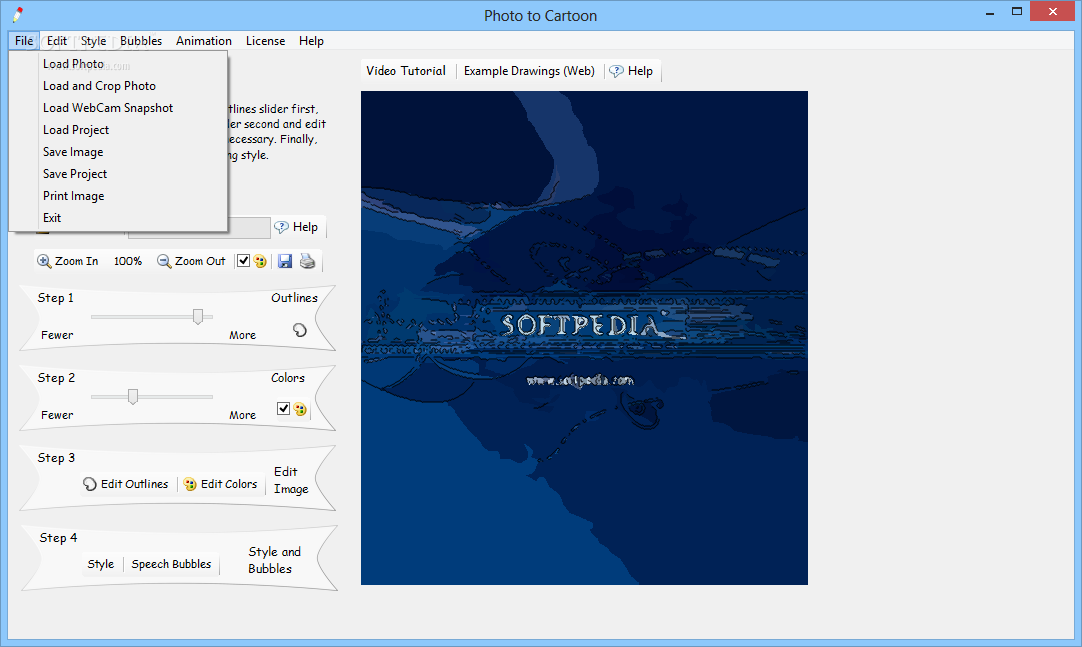This screenshot has width=1082, height=647.
Task: Select Save Project in the File menu
Action: 75,174
